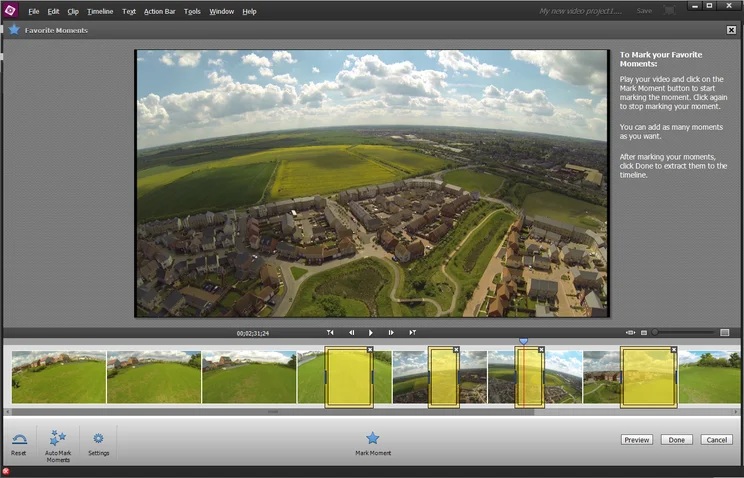Step back one frame
744x478 pixels.
click(352, 333)
